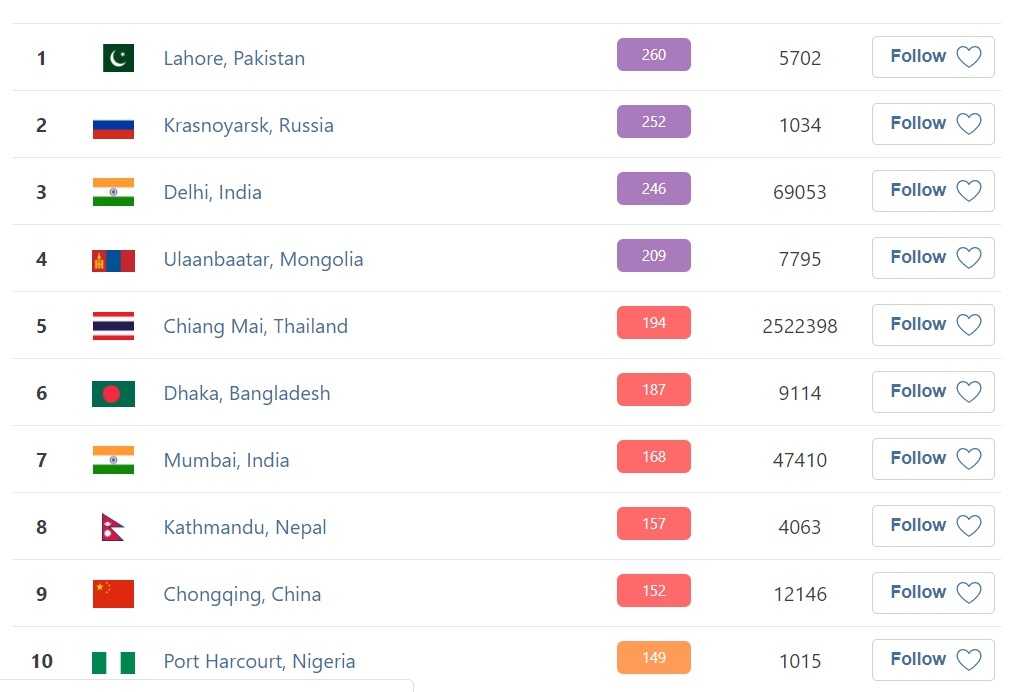Click the Nepal flag icon

[112, 528]
